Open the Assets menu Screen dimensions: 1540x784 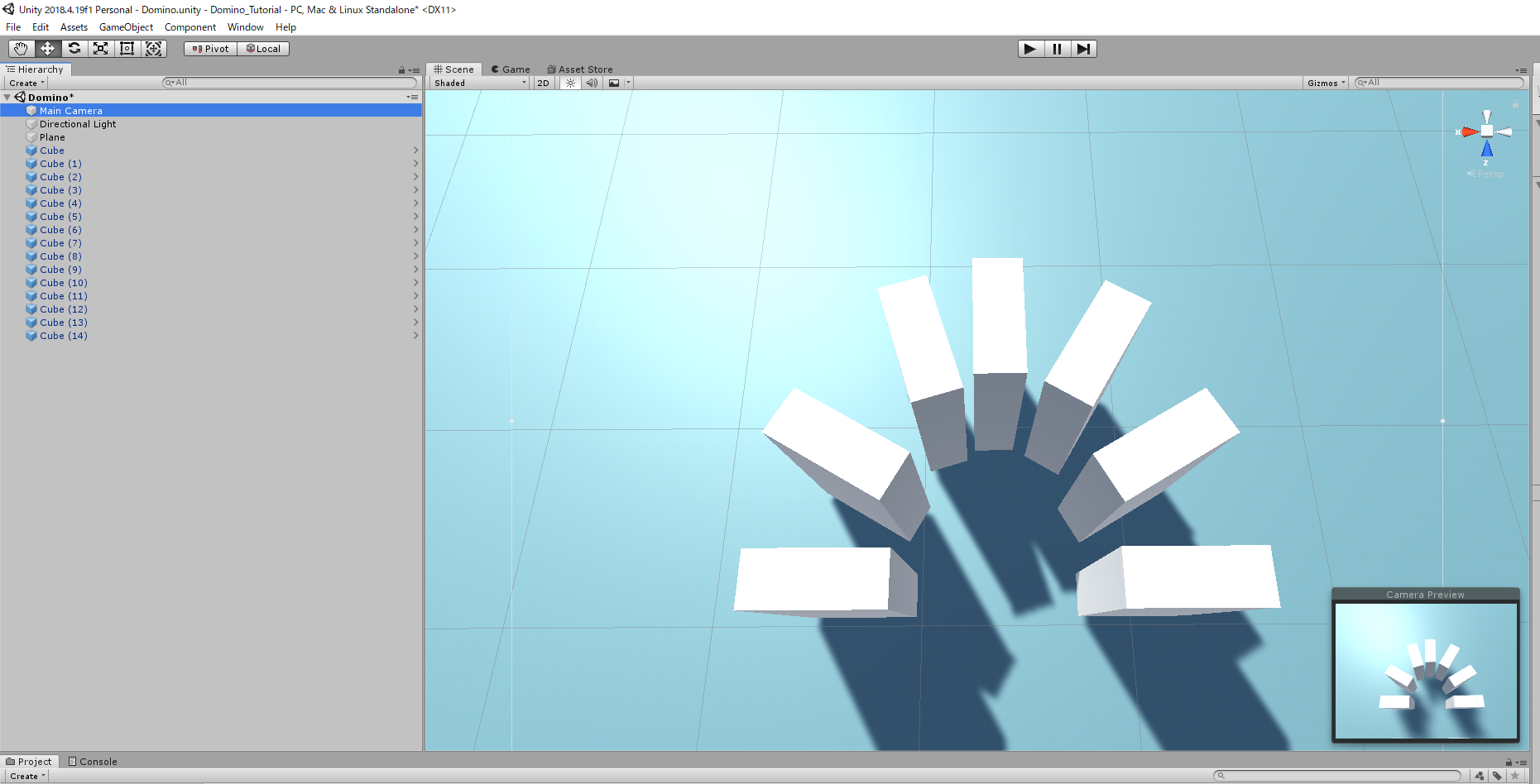point(74,27)
